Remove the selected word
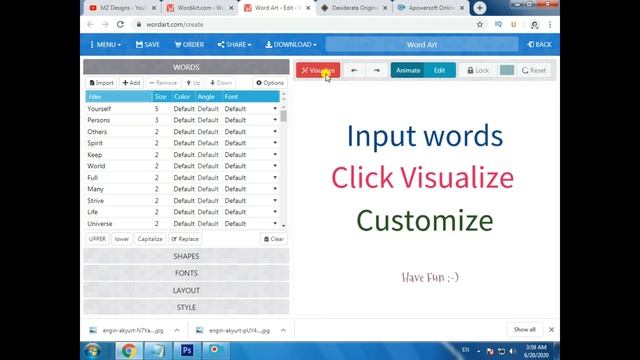The width and height of the screenshot is (640, 360). coord(163,83)
